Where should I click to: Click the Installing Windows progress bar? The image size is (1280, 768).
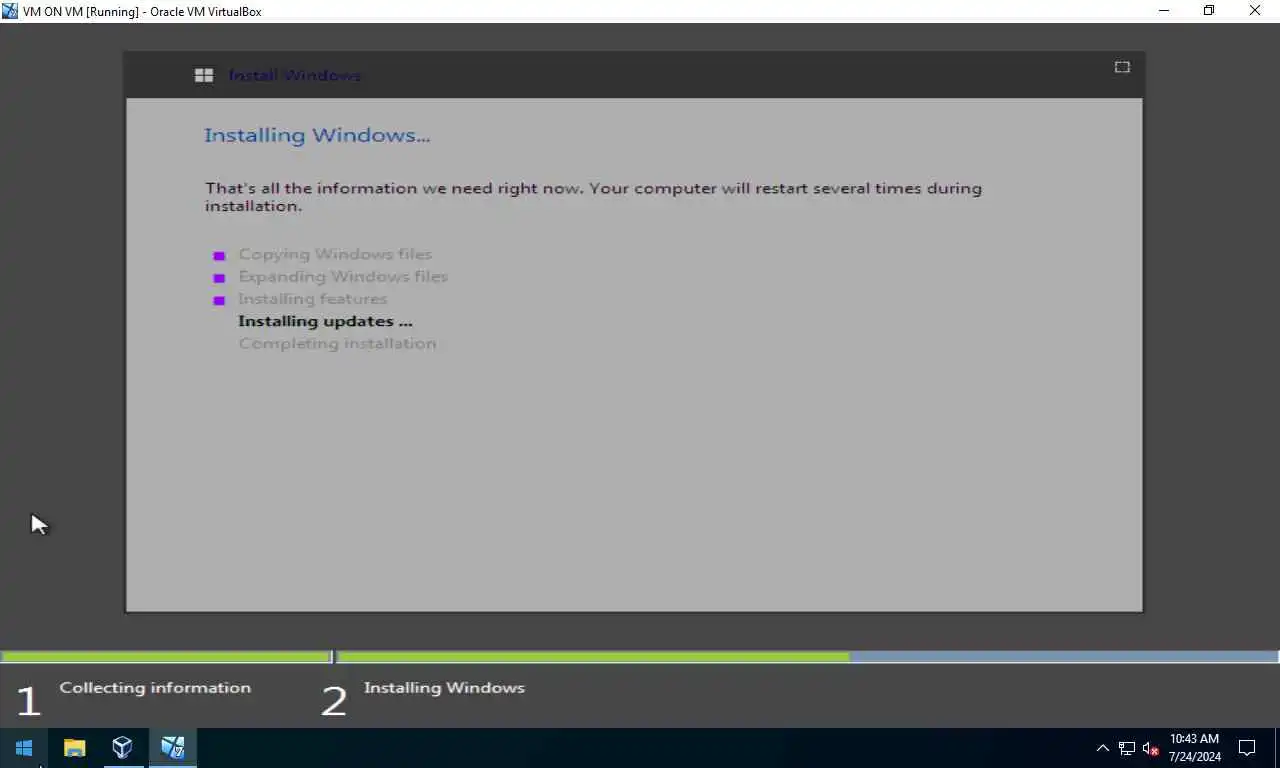pos(808,657)
